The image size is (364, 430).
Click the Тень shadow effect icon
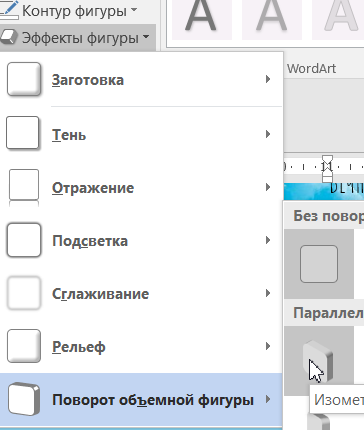click(23, 133)
